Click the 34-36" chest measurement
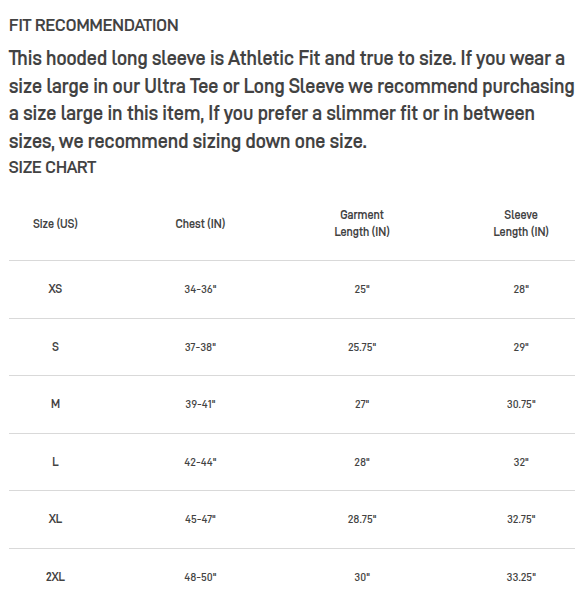The width and height of the screenshot is (575, 601). click(x=200, y=289)
